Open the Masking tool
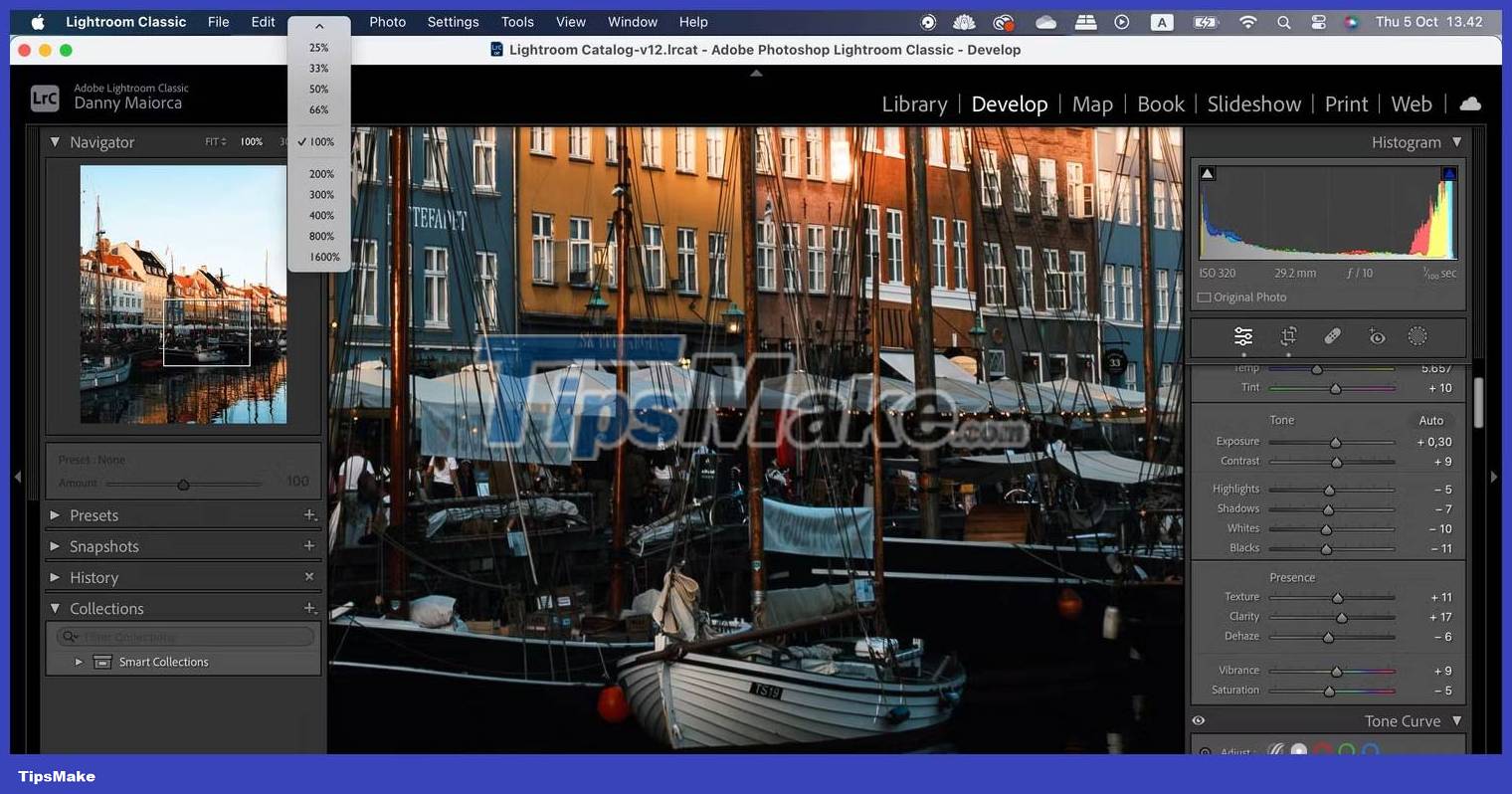This screenshot has width=1512, height=794. click(x=1417, y=336)
